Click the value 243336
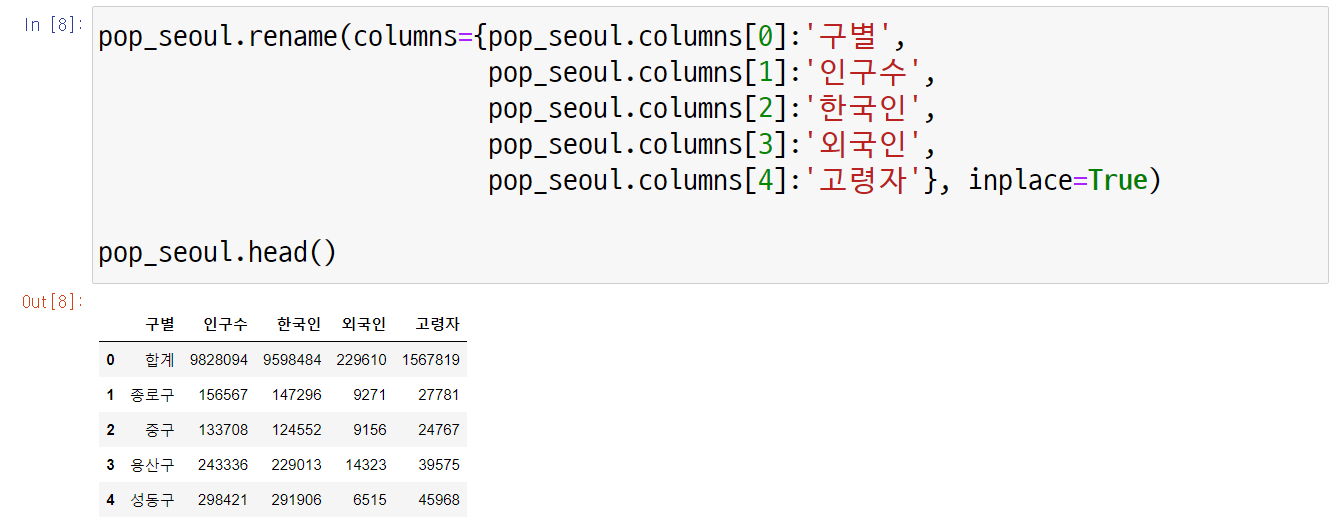Screen dimensions: 1340x523 [x=222, y=465]
